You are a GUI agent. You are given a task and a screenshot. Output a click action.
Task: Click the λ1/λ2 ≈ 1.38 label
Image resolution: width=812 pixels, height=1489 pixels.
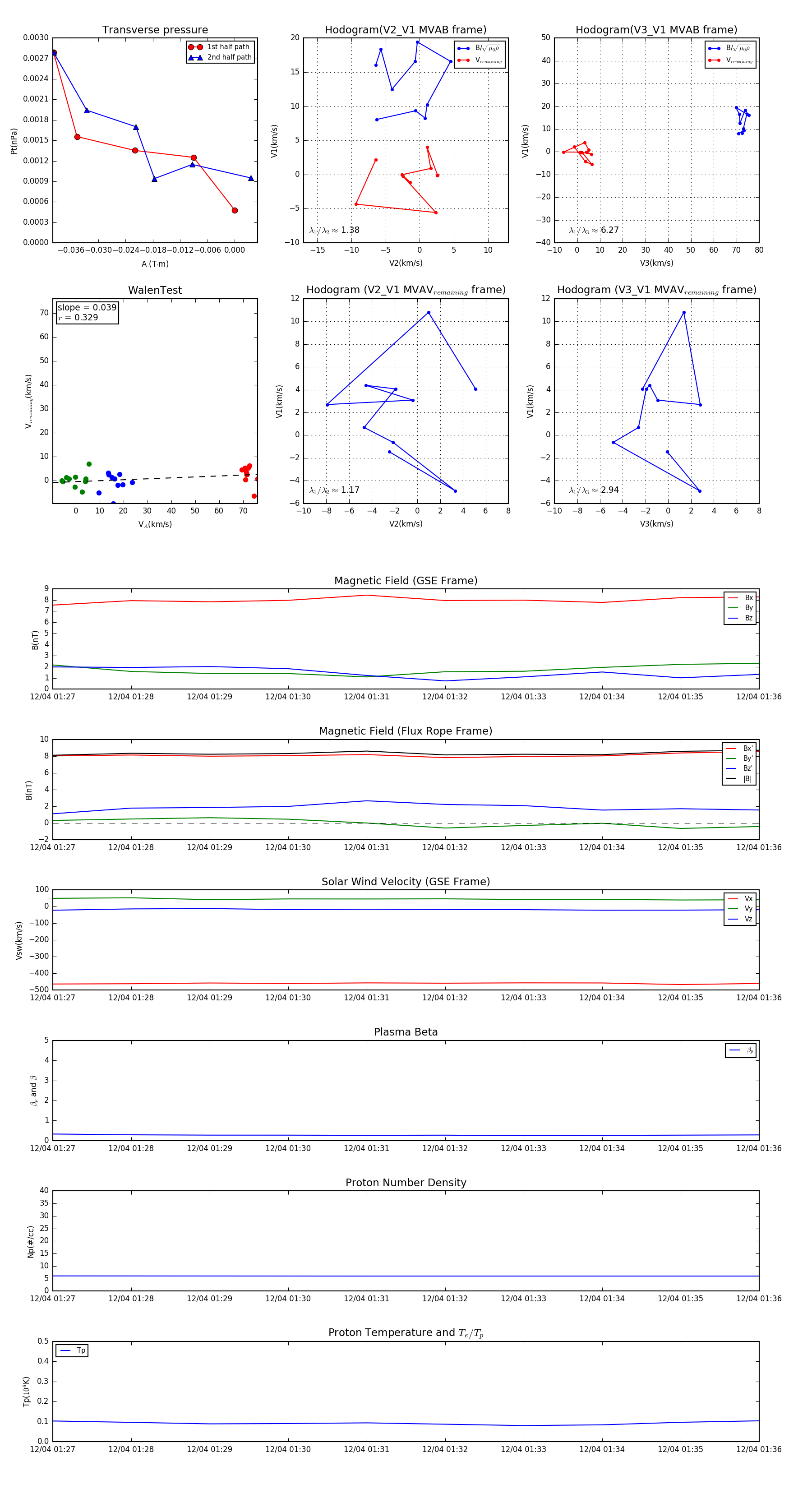(334, 230)
